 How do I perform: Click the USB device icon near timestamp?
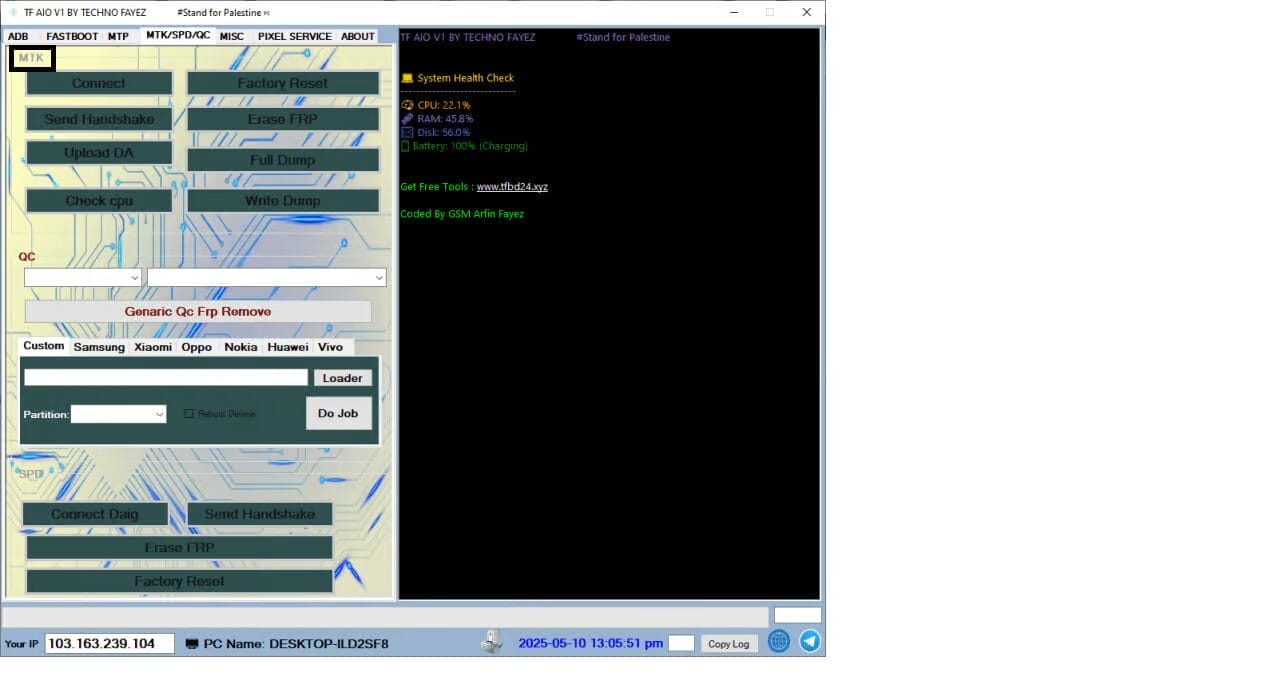[491, 641]
